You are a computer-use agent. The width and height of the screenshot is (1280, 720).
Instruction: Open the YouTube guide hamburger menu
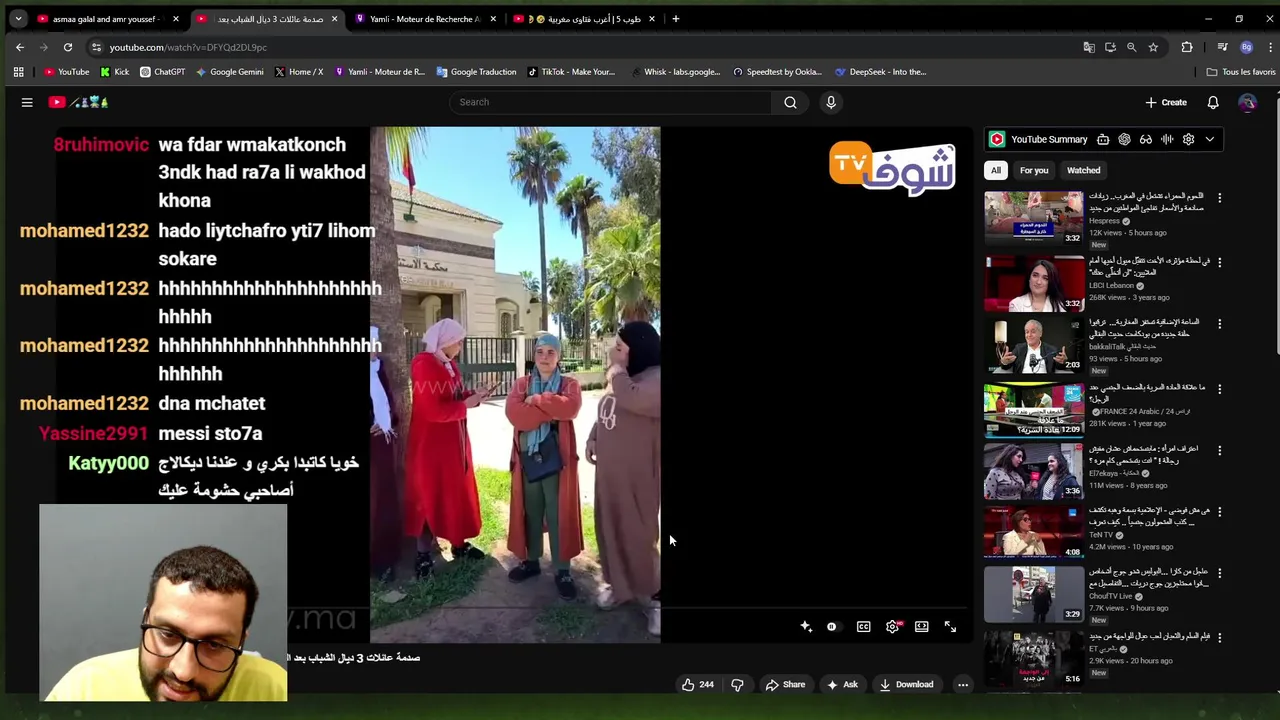[27, 102]
